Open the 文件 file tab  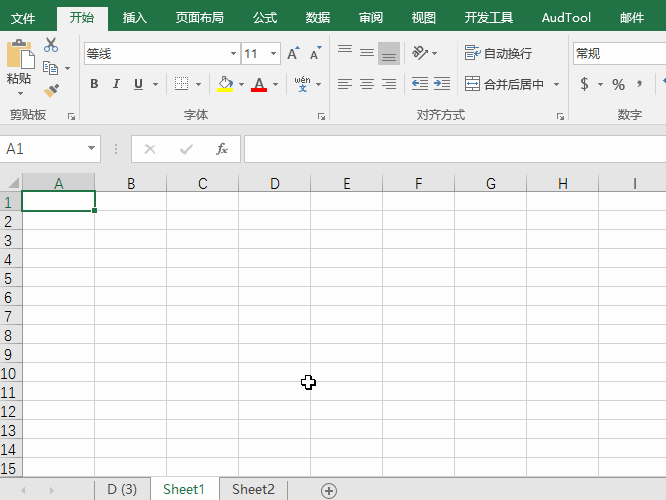tap(23, 18)
